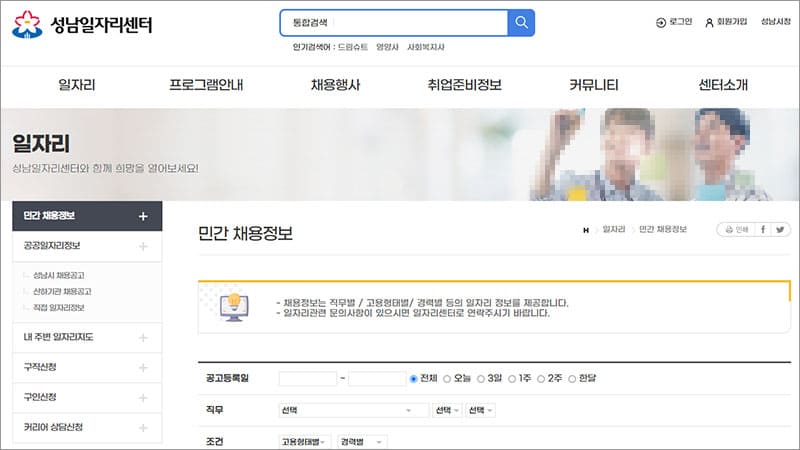Select the 1주 radio button

click(512, 379)
